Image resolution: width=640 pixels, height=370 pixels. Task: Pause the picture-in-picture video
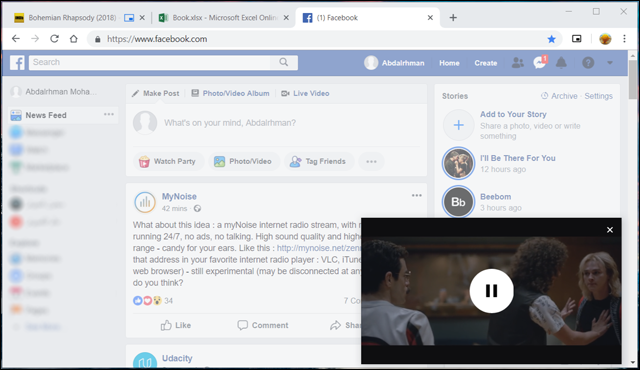click(x=491, y=291)
